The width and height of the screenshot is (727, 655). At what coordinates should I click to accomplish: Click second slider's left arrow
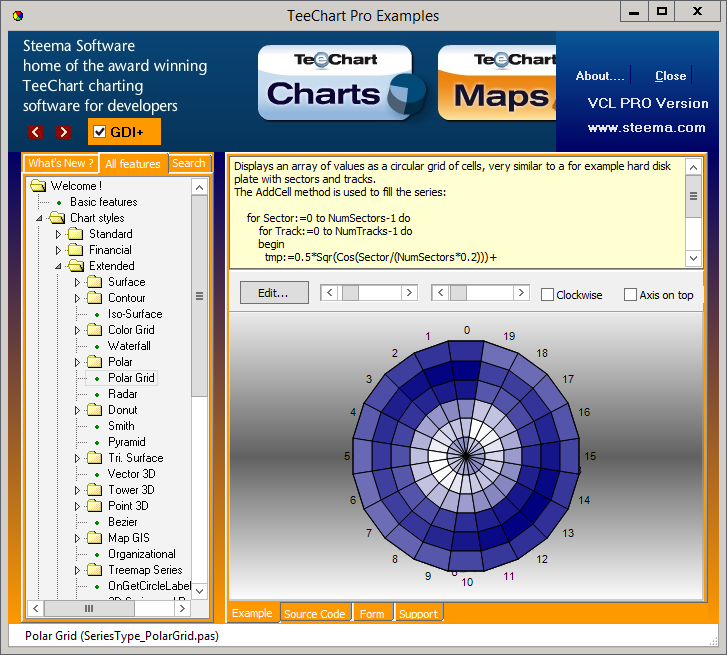click(x=440, y=293)
